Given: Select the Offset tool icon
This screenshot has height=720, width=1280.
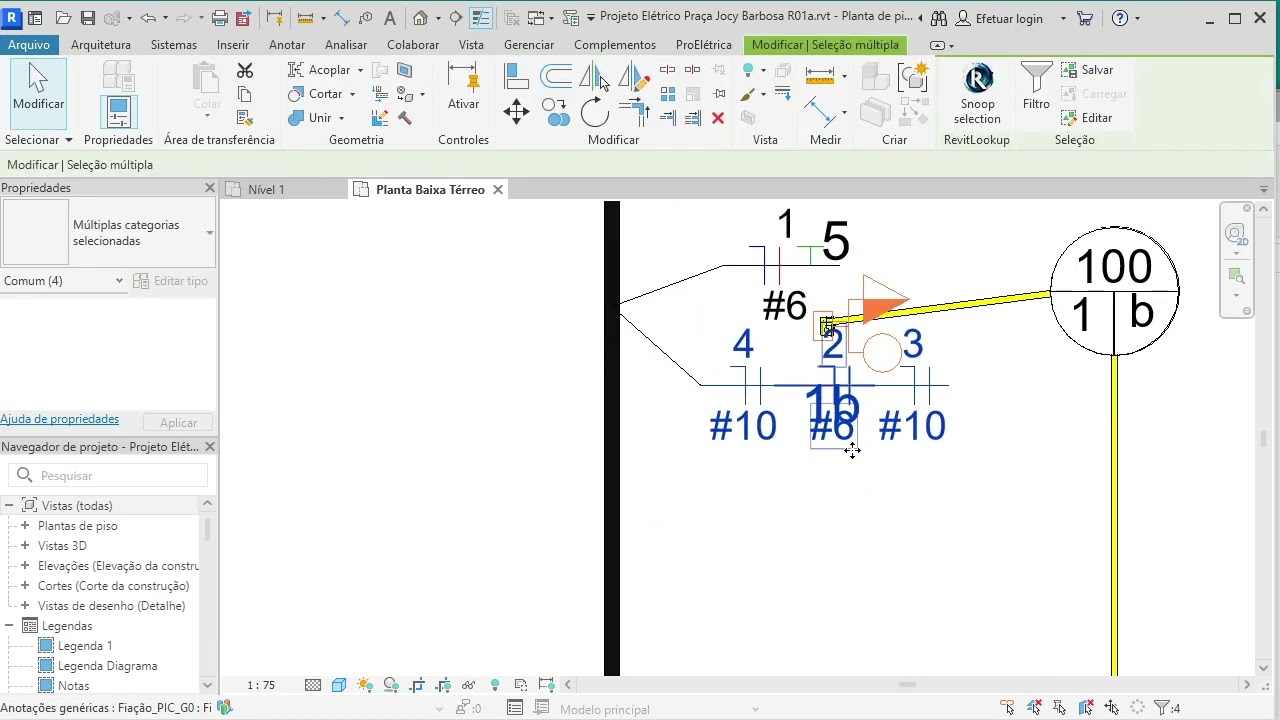Looking at the screenshot, I should [x=556, y=75].
